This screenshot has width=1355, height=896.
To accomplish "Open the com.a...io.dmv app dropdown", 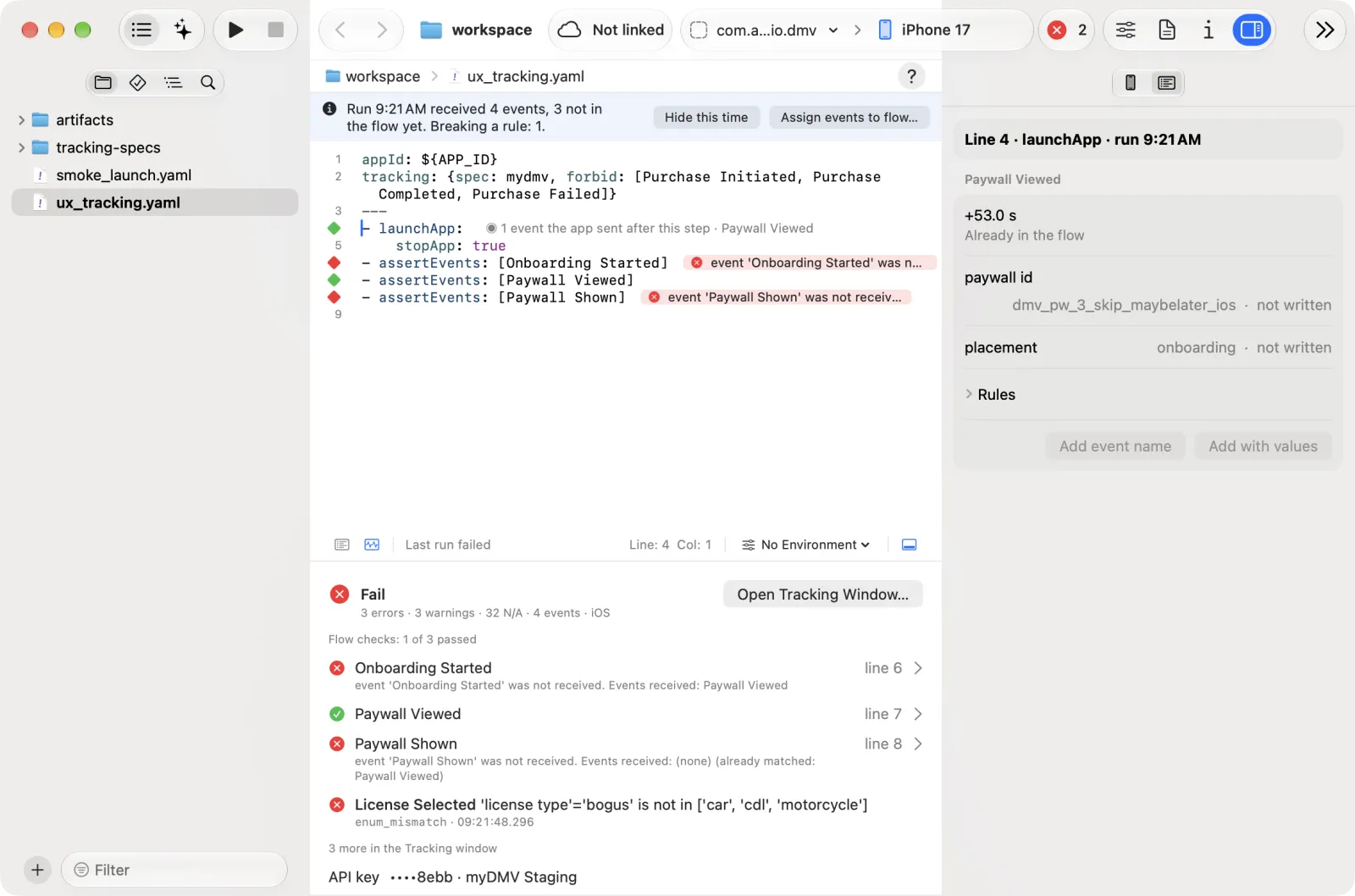I will click(766, 30).
